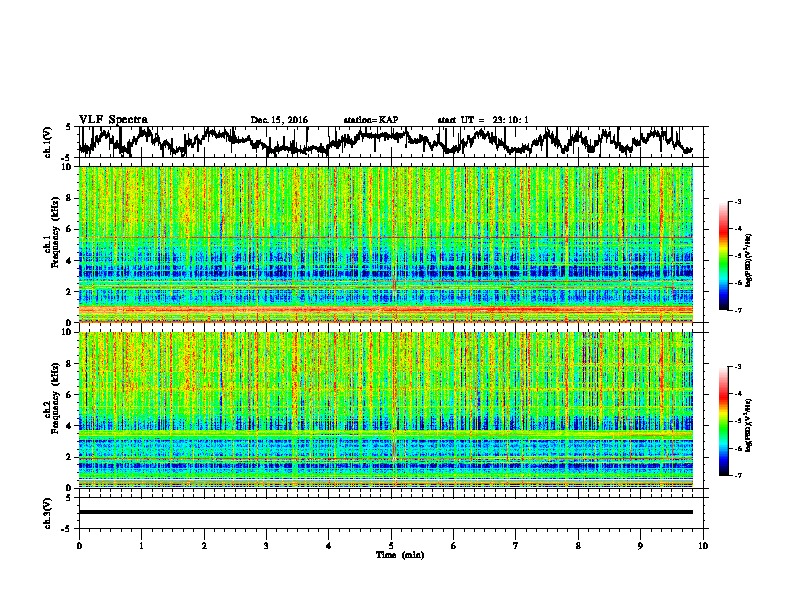Click the ch.2 color bar log(PSD) label

pos(749,424)
